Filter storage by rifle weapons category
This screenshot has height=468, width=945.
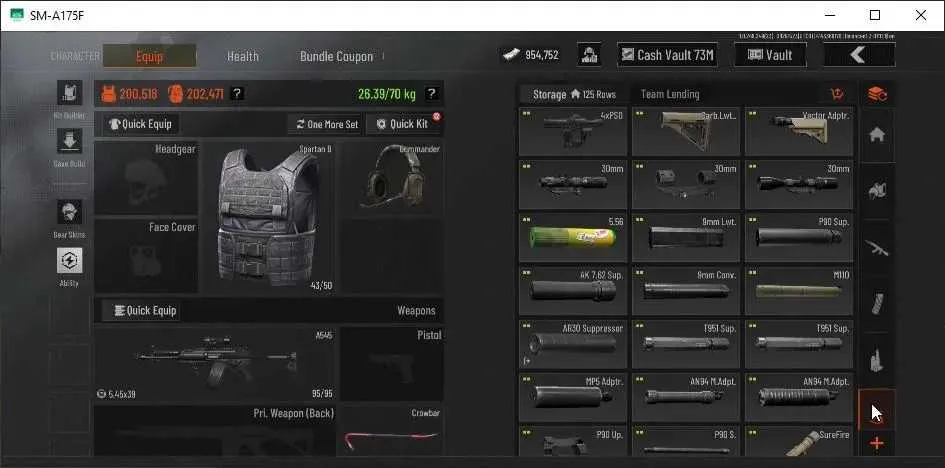coord(877,247)
